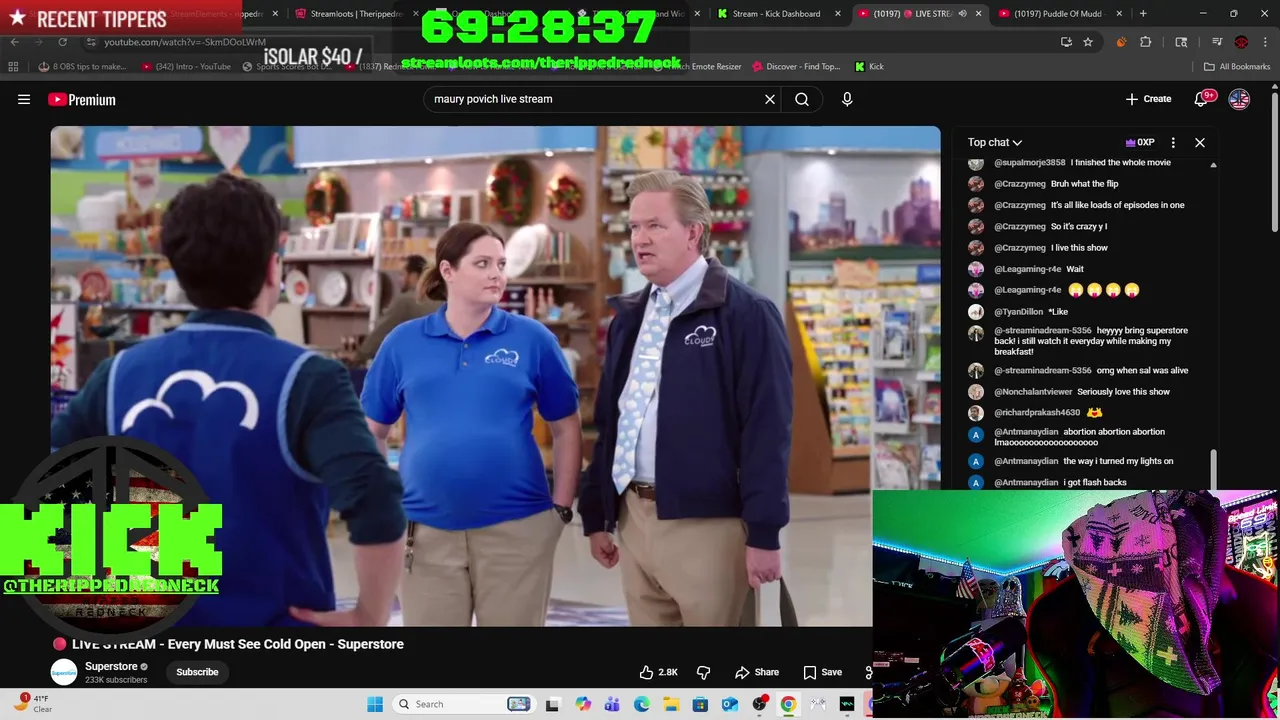
Task: Open the Chrome extensions puzzle icon
Action: [x=1146, y=42]
